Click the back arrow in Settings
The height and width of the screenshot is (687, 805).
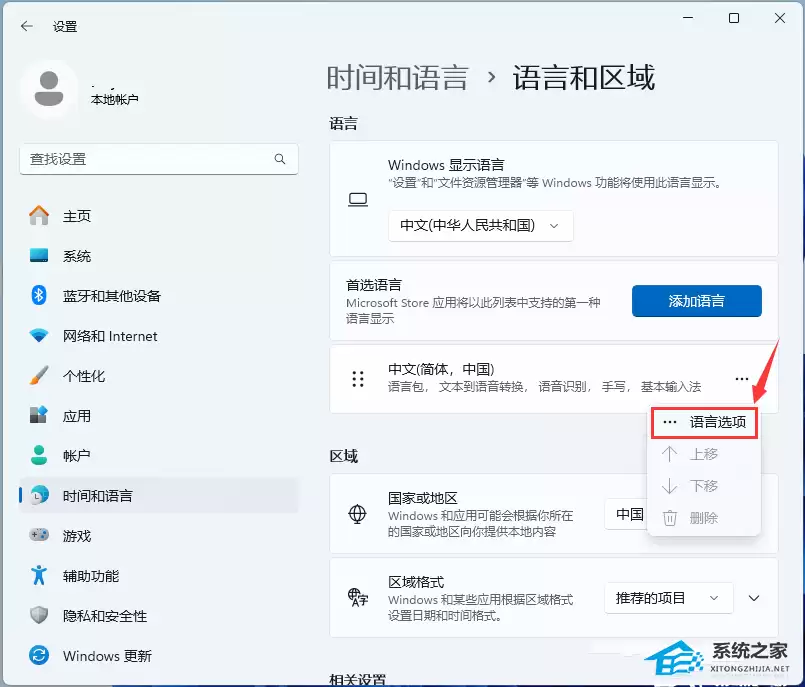click(27, 26)
